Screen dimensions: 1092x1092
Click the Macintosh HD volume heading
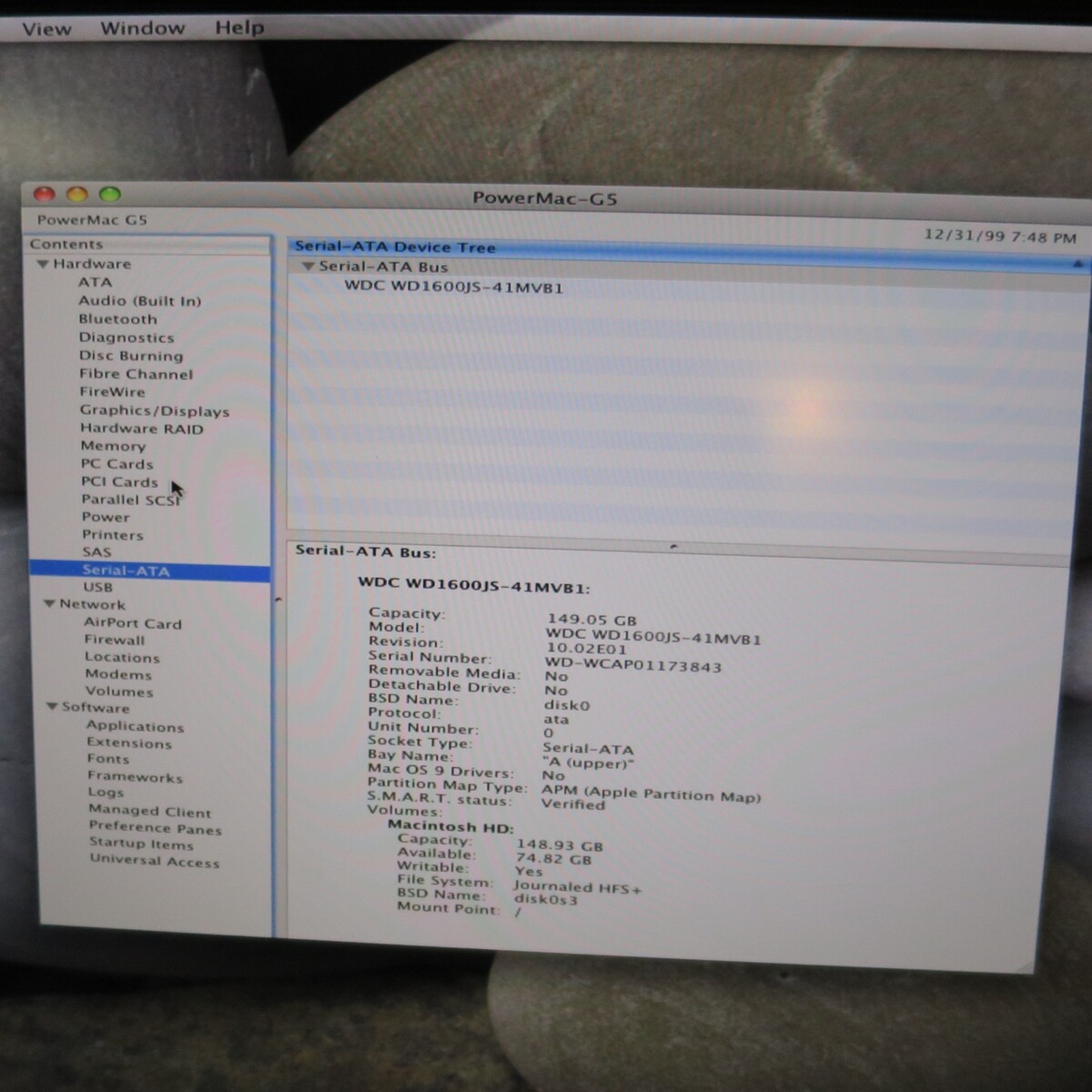[450, 826]
